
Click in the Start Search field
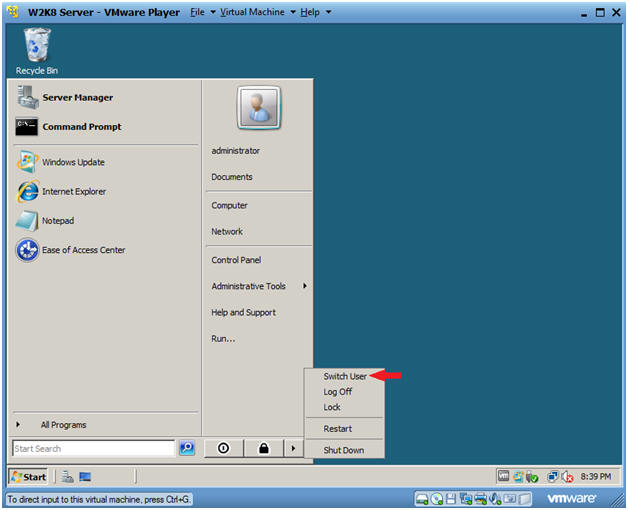(x=94, y=448)
